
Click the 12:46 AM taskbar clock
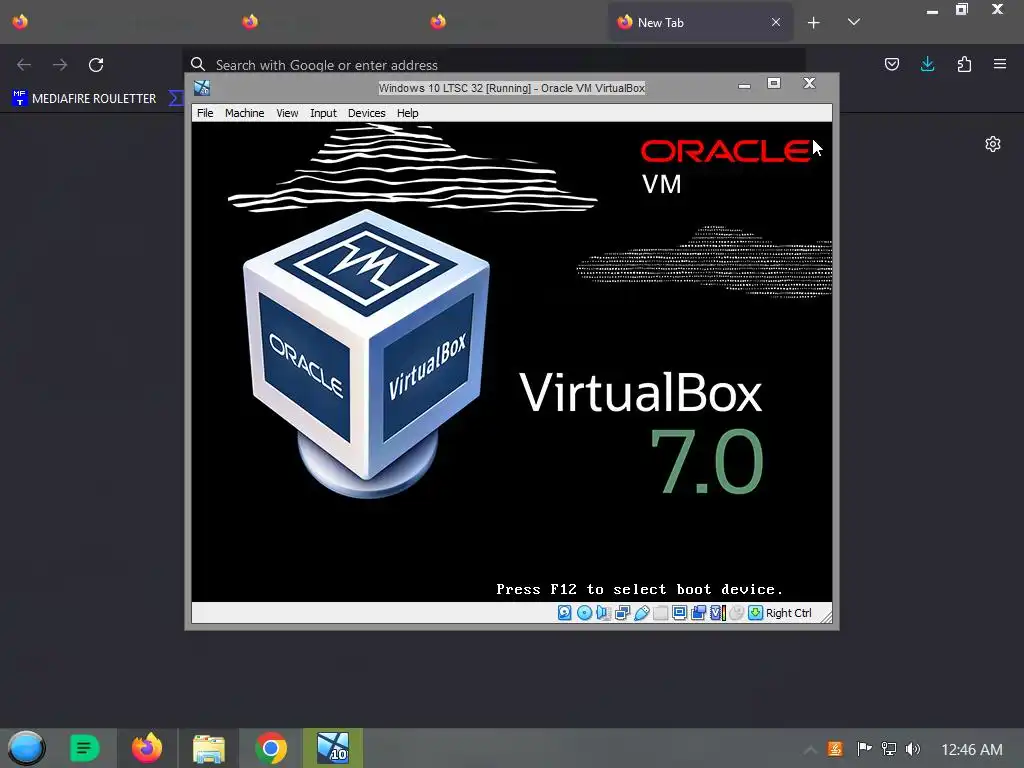(972, 750)
